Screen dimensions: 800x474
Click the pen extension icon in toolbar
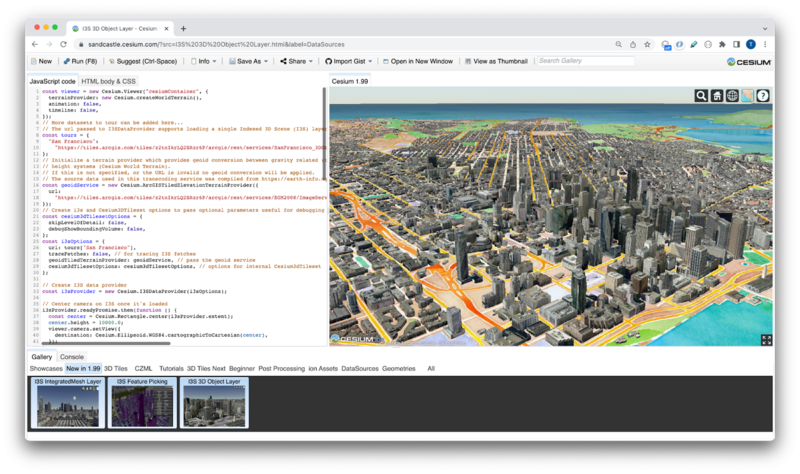tap(693, 44)
